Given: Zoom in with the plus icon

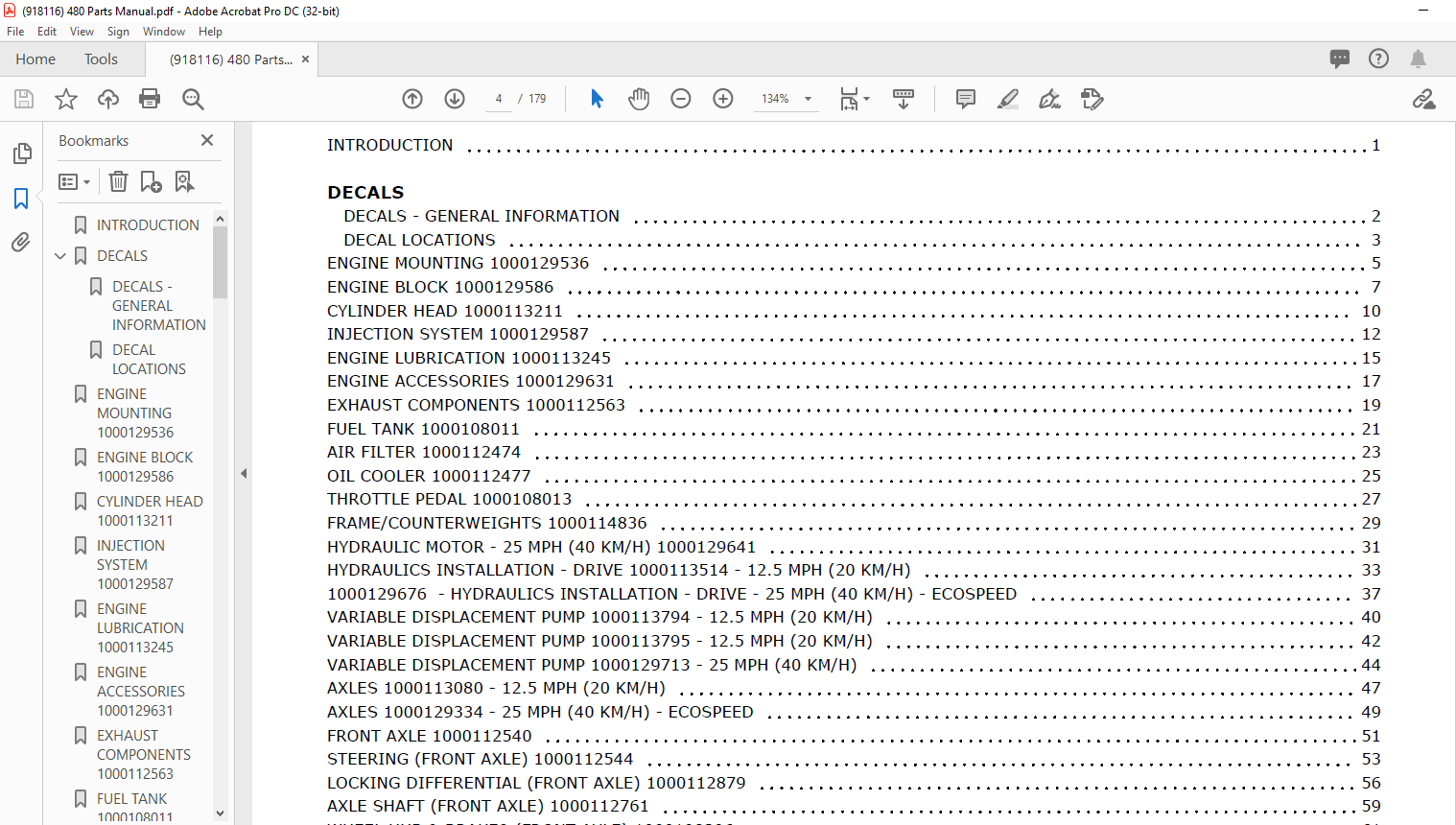Looking at the screenshot, I should pos(723,99).
